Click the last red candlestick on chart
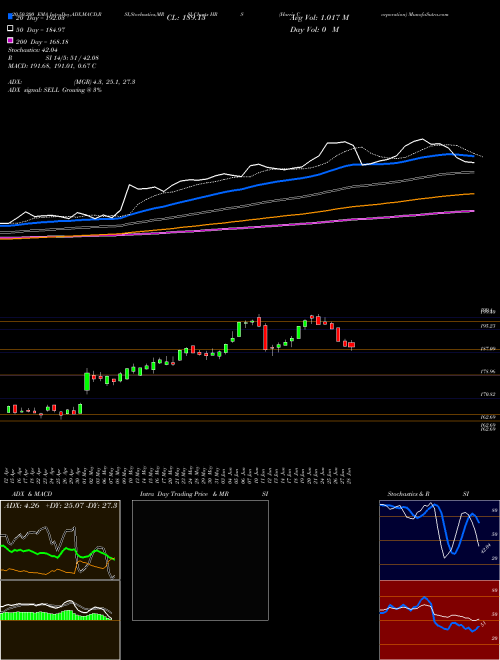Screen dimensions: 500x660 point(351,345)
